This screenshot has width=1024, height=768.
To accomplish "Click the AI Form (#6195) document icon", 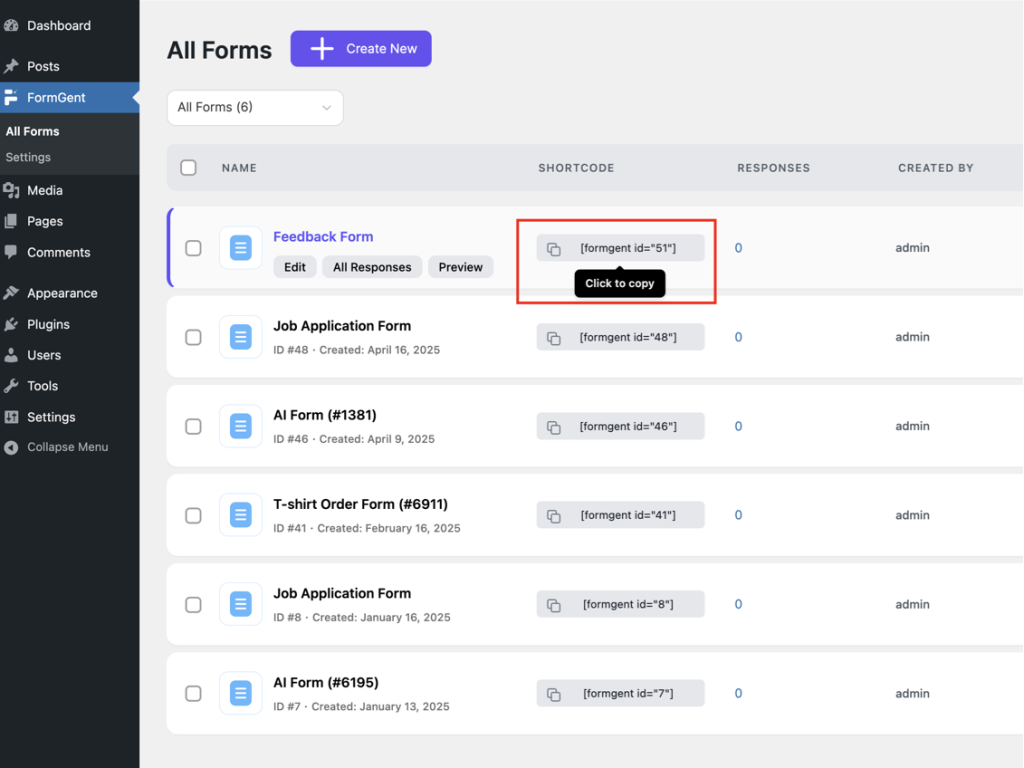I will (240, 693).
